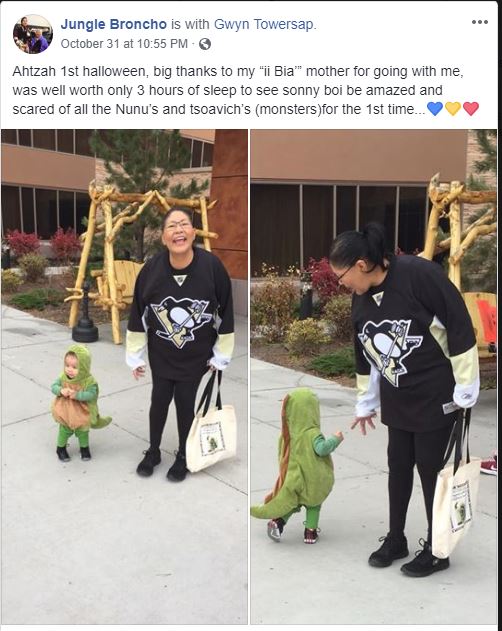Click the penguin logo on the left photo jersey
Screen dimensions: 502x631
(181, 322)
